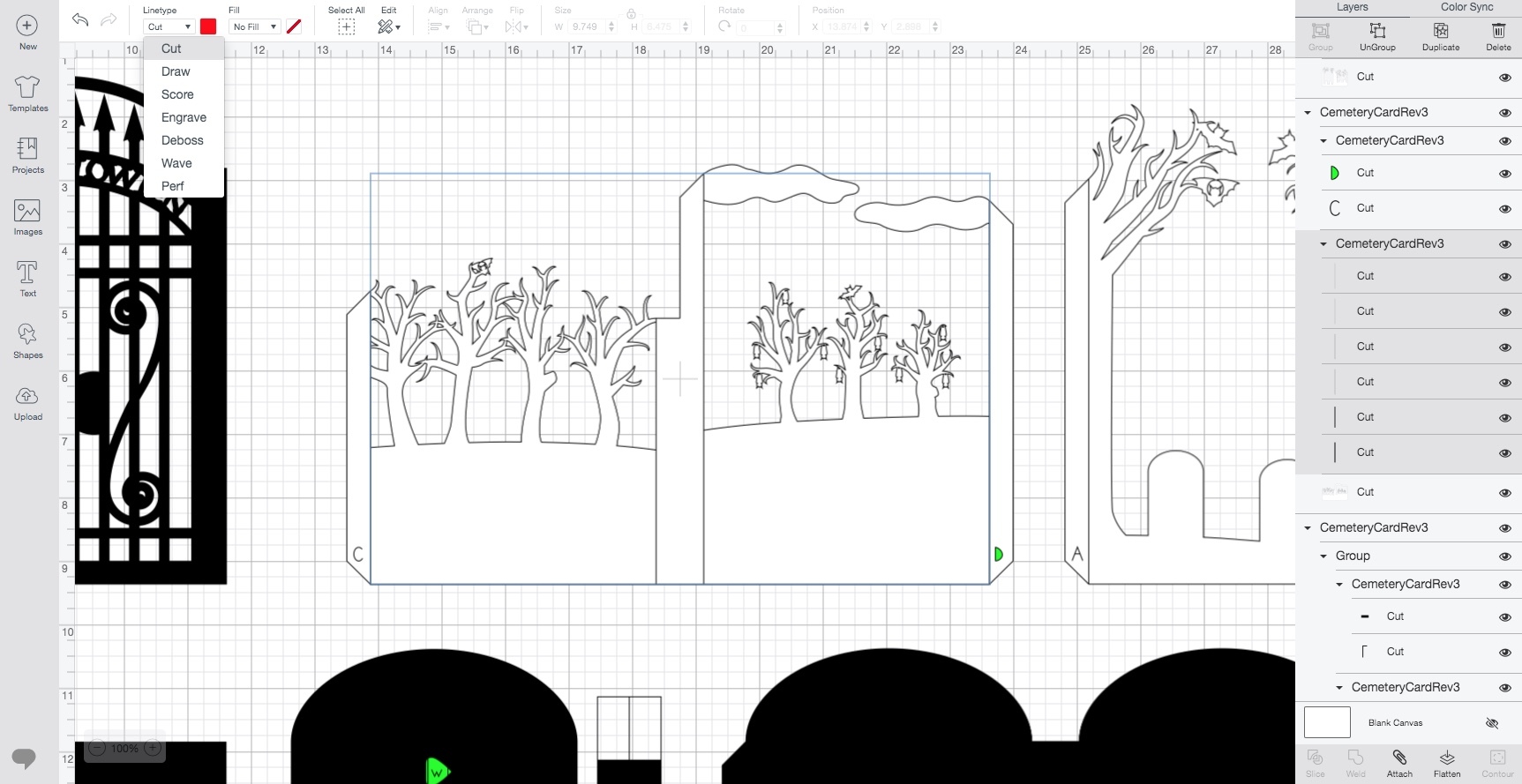This screenshot has height=784, width=1522.
Task: Hide the topmost Cut layer
Action: (x=1505, y=78)
